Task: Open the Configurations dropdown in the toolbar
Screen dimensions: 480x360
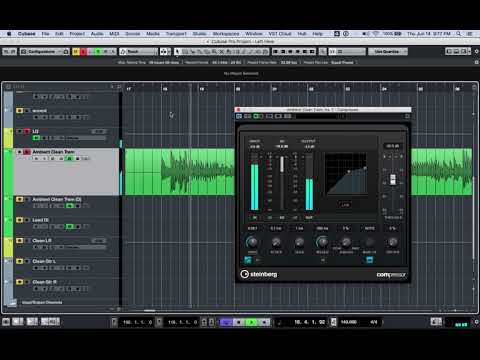Action: [x=45, y=52]
